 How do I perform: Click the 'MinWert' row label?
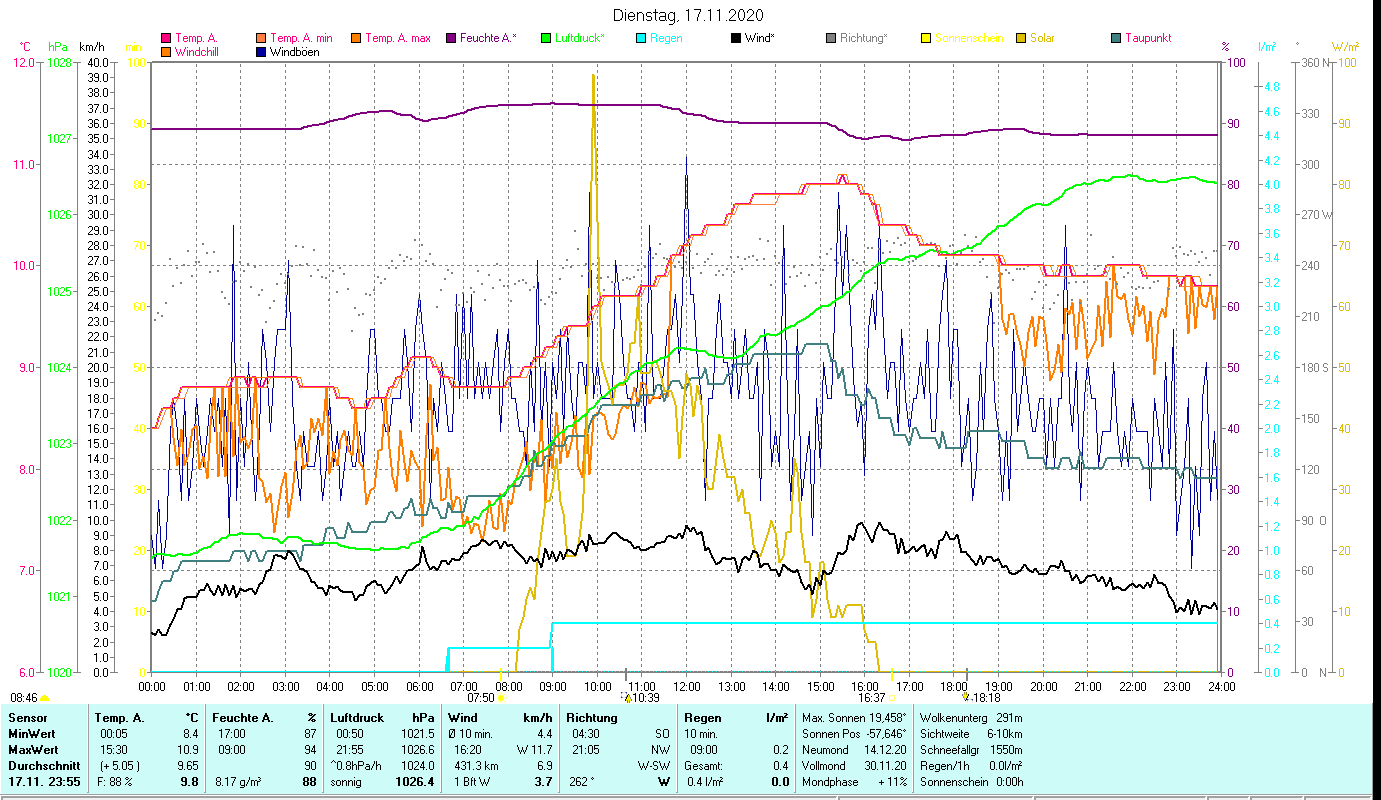[32, 733]
